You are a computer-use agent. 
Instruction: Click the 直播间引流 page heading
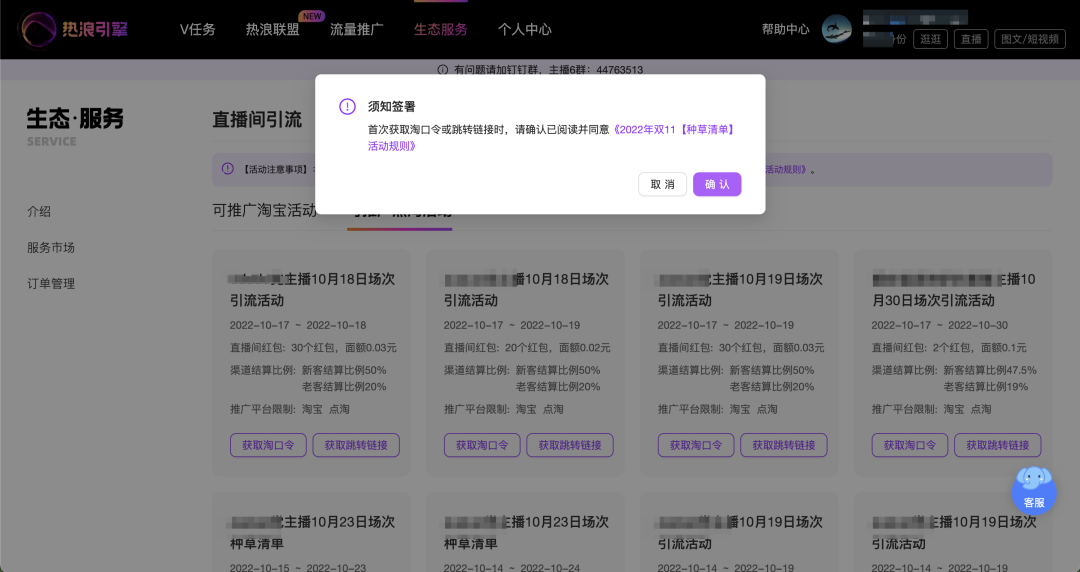click(257, 120)
